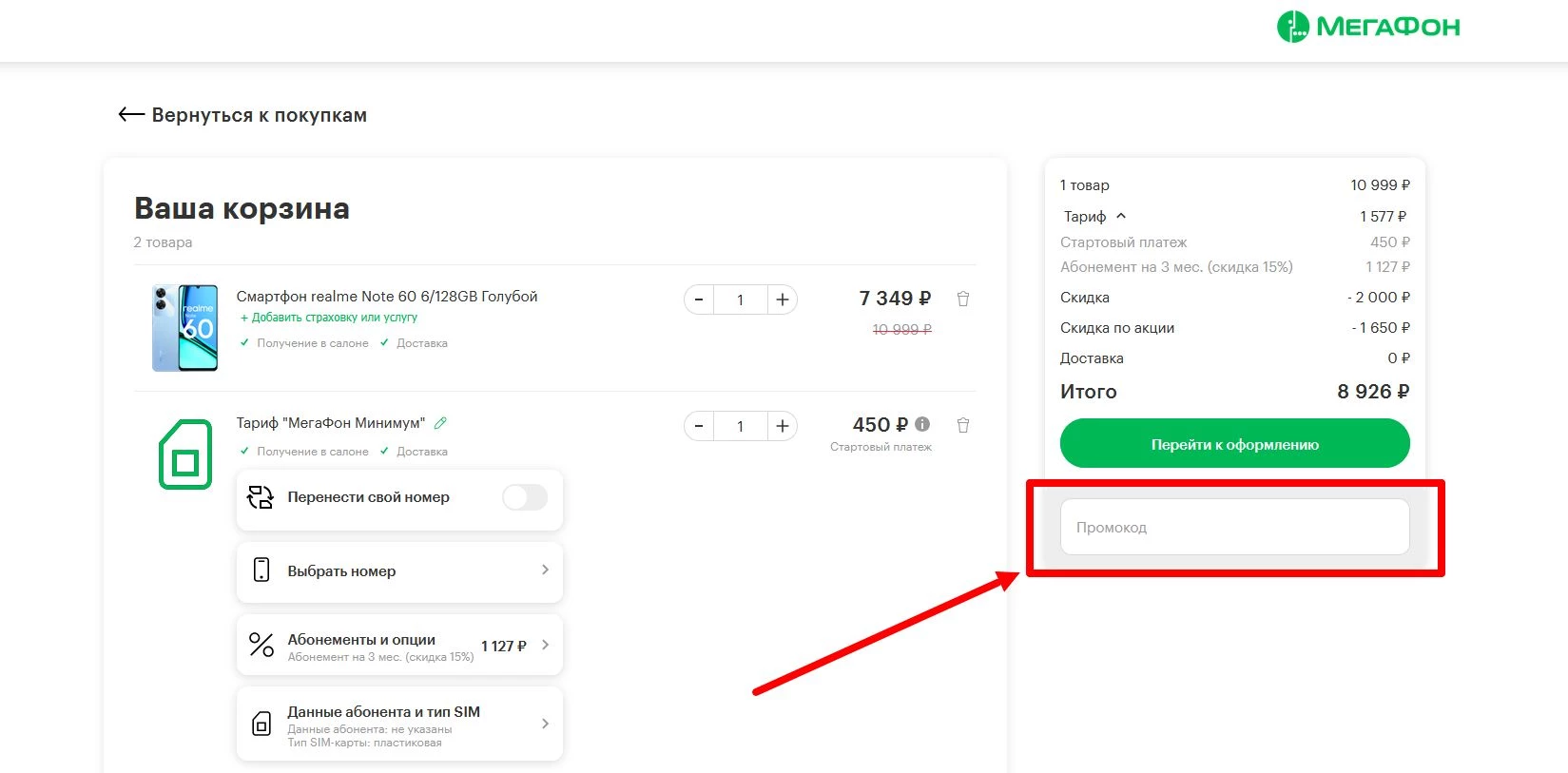Click the green SIM card icon
The height and width of the screenshot is (773, 1568).
(185, 454)
